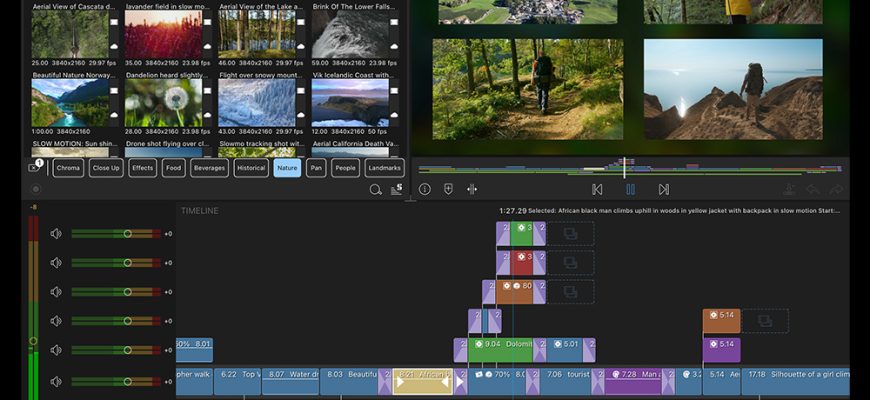The height and width of the screenshot is (400, 870).
Task: Toggle the Chroma tag filter
Action: [x=68, y=168]
